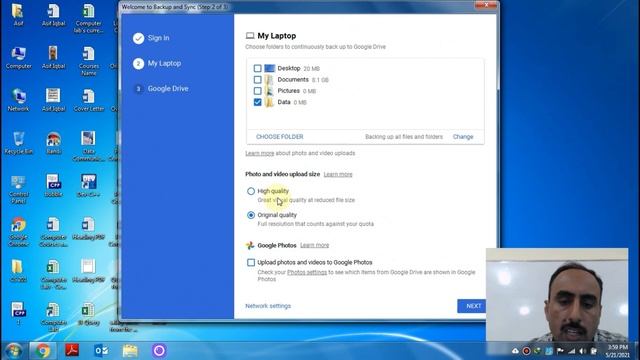Click the laptop icon beside My Laptop
The width and height of the screenshot is (640, 360).
[250, 36]
